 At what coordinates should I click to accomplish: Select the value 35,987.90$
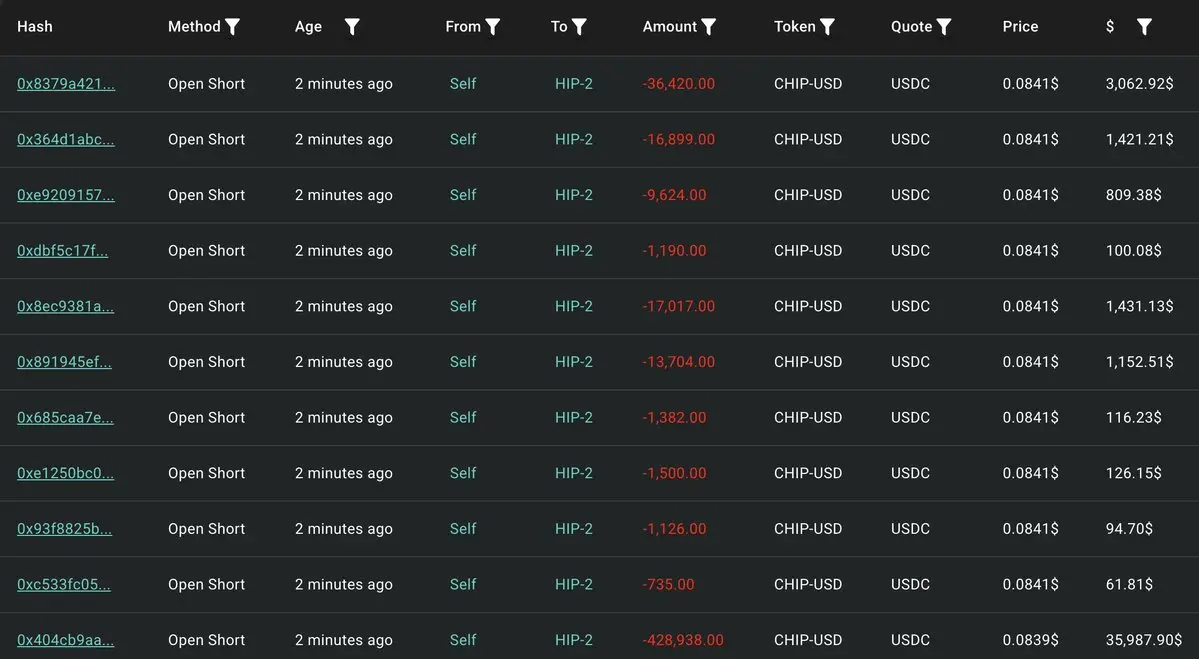point(1144,640)
